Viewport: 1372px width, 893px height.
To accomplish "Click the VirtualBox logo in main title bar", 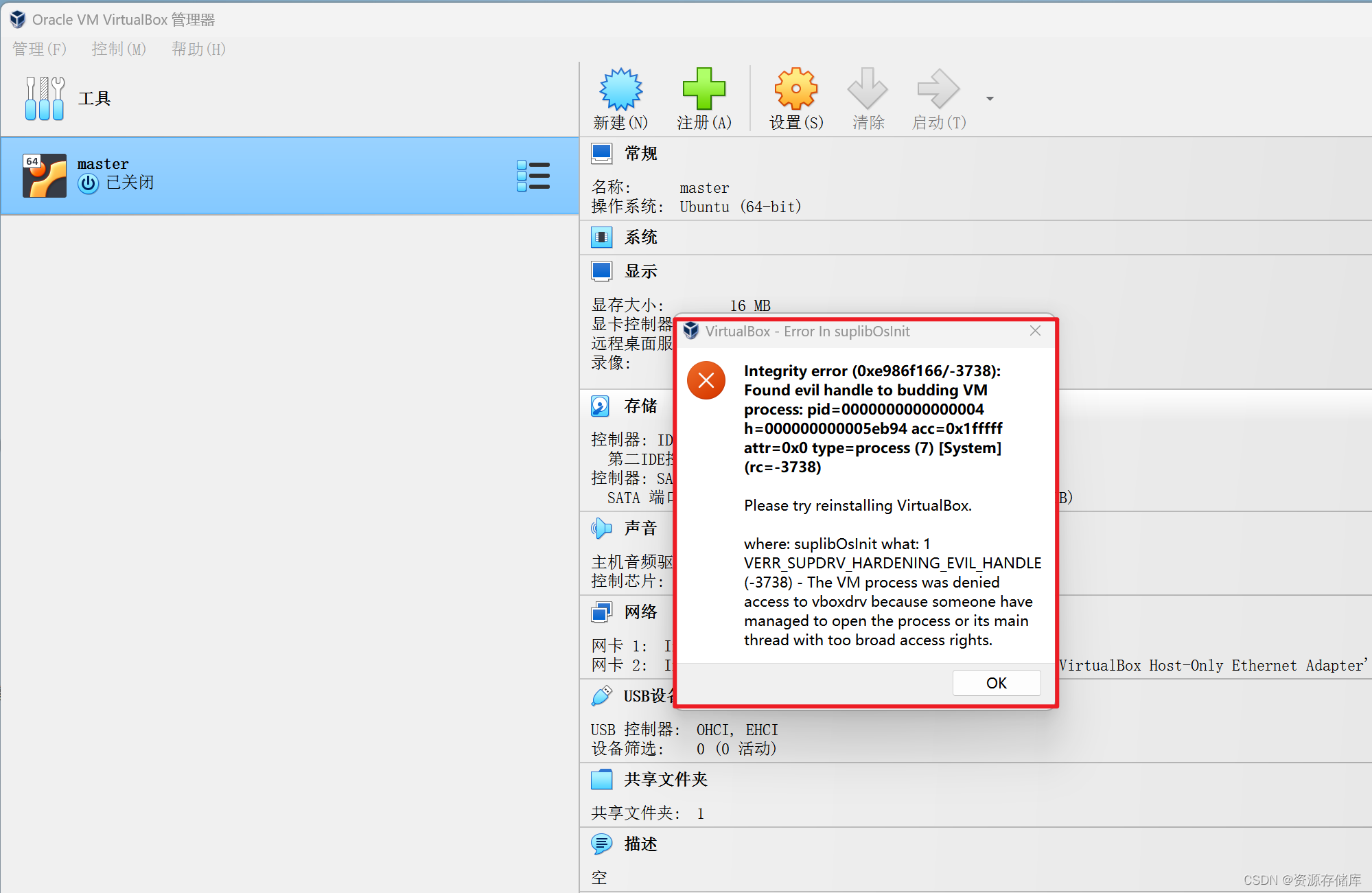I will point(18,19).
